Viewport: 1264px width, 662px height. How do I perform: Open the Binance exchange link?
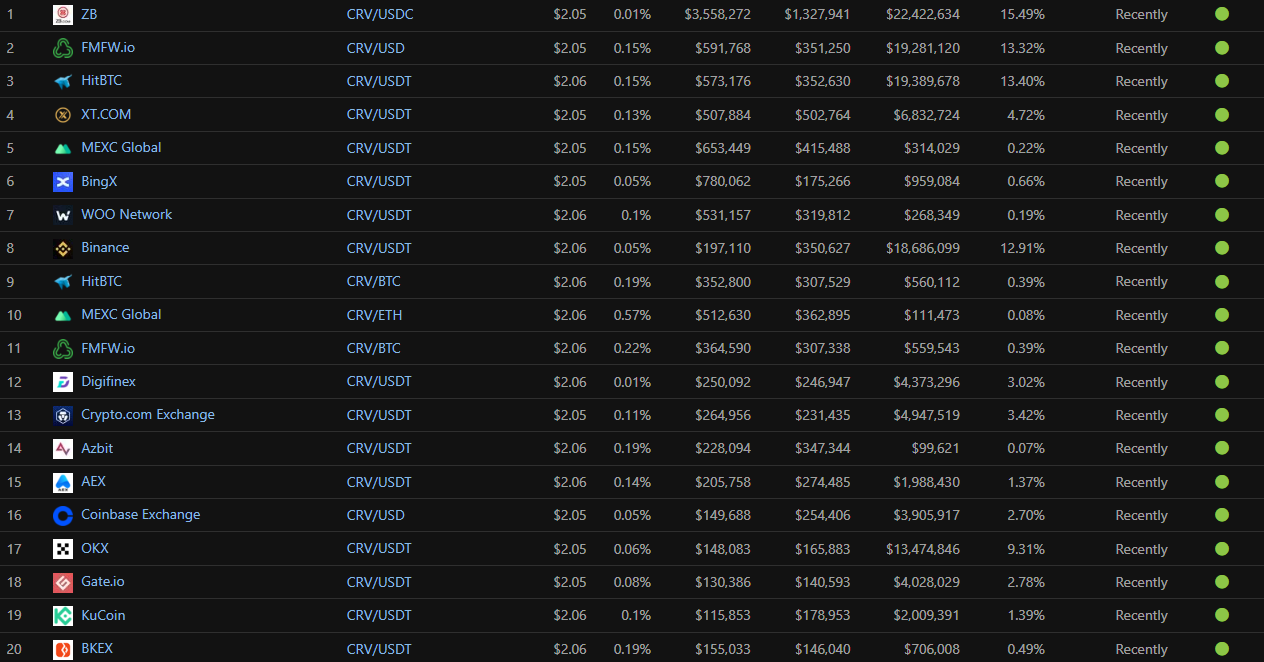(x=105, y=247)
